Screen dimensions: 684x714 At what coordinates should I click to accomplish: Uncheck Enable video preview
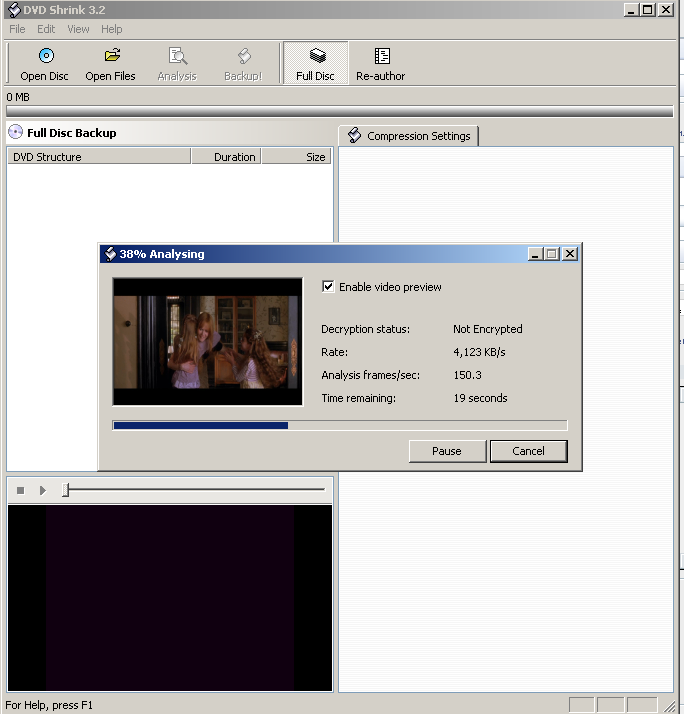[x=328, y=286]
